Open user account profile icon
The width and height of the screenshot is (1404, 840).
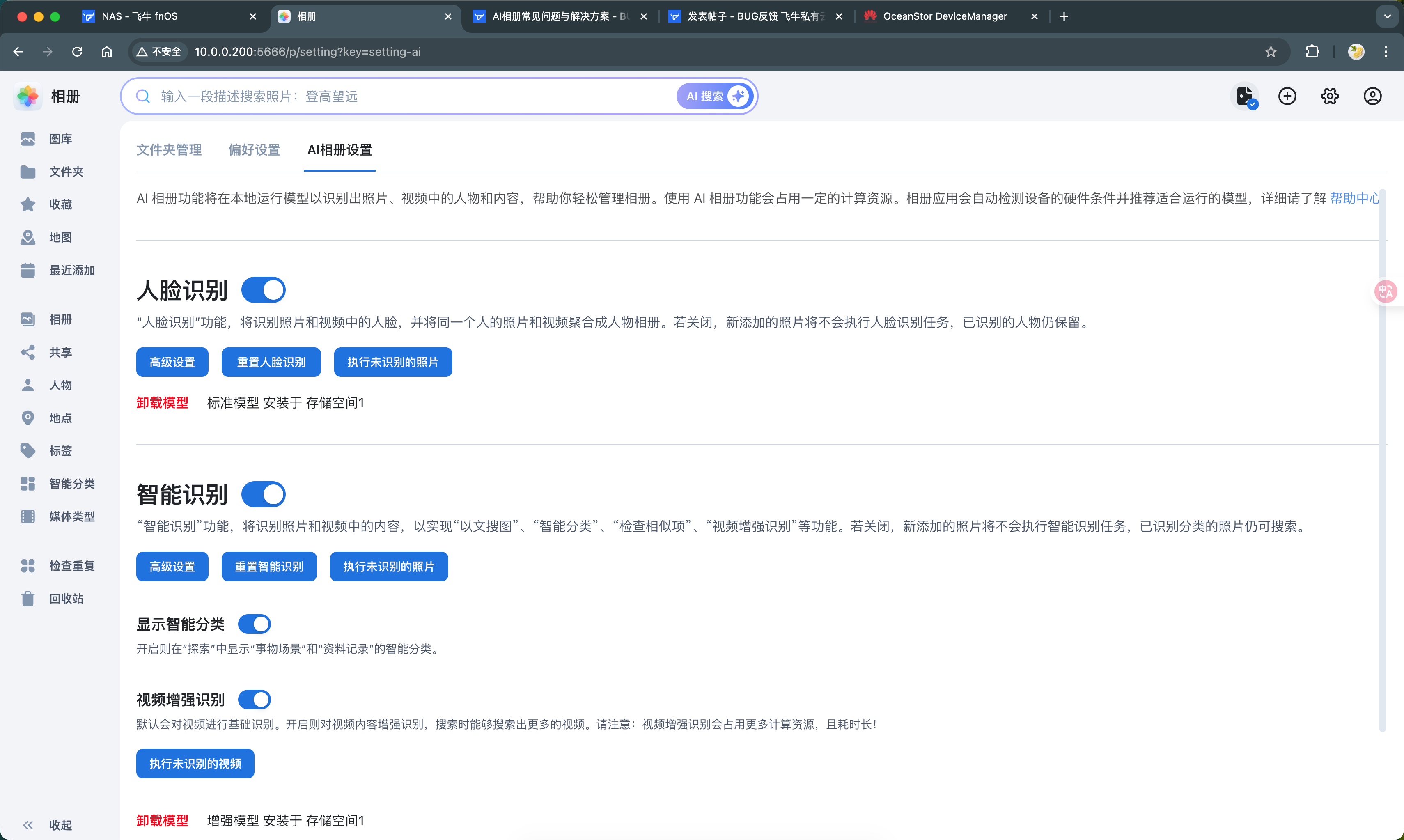click(1372, 96)
